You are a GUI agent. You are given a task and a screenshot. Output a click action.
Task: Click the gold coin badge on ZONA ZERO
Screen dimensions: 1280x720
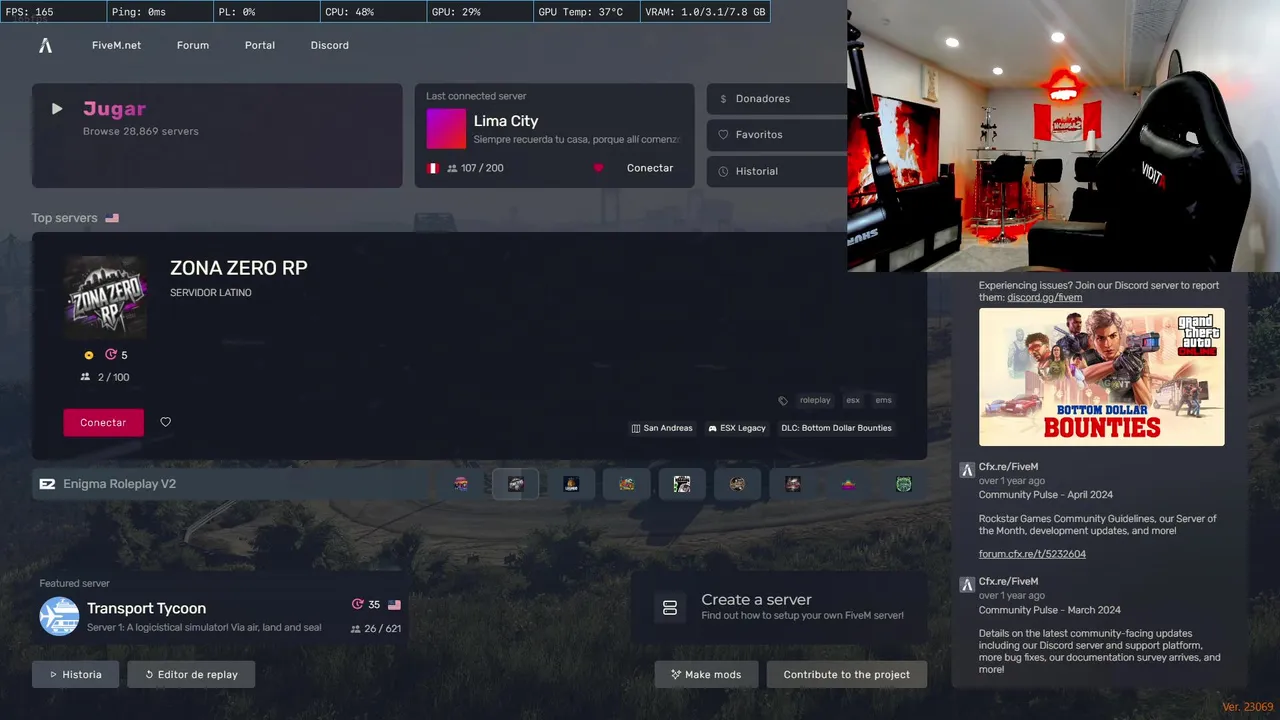point(89,355)
